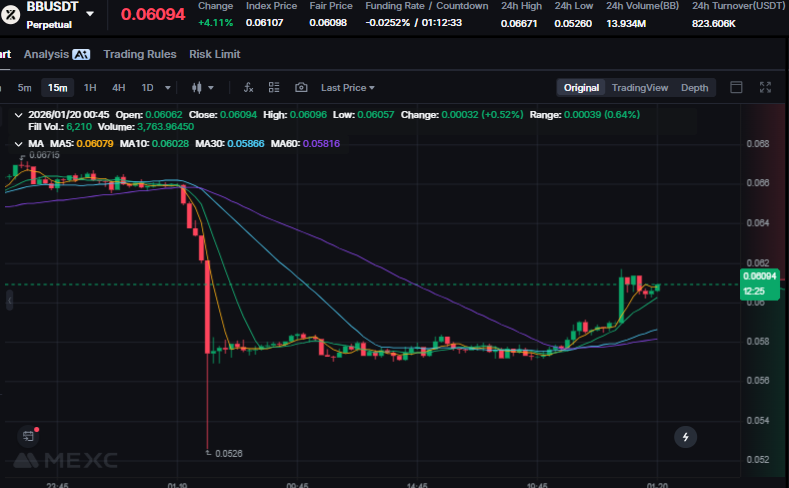Click the chart high marker 0.06715

click(x=44, y=155)
